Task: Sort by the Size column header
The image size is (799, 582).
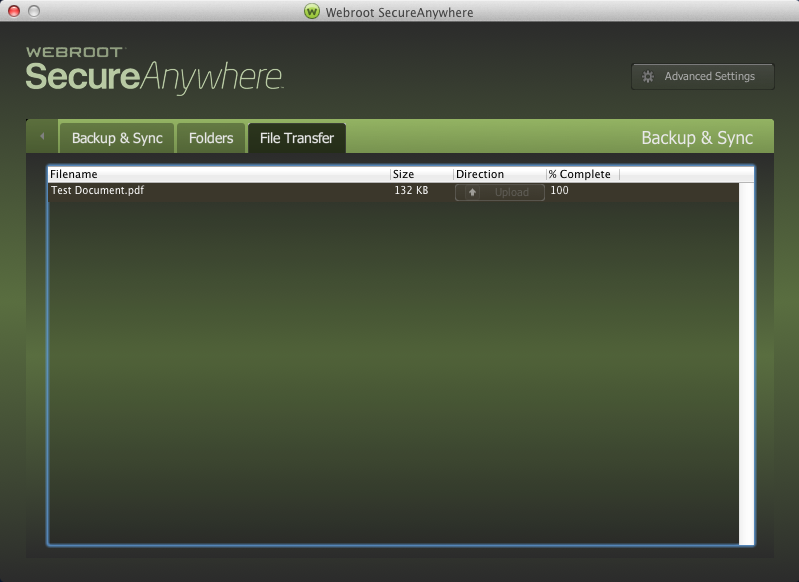Action: (x=422, y=174)
